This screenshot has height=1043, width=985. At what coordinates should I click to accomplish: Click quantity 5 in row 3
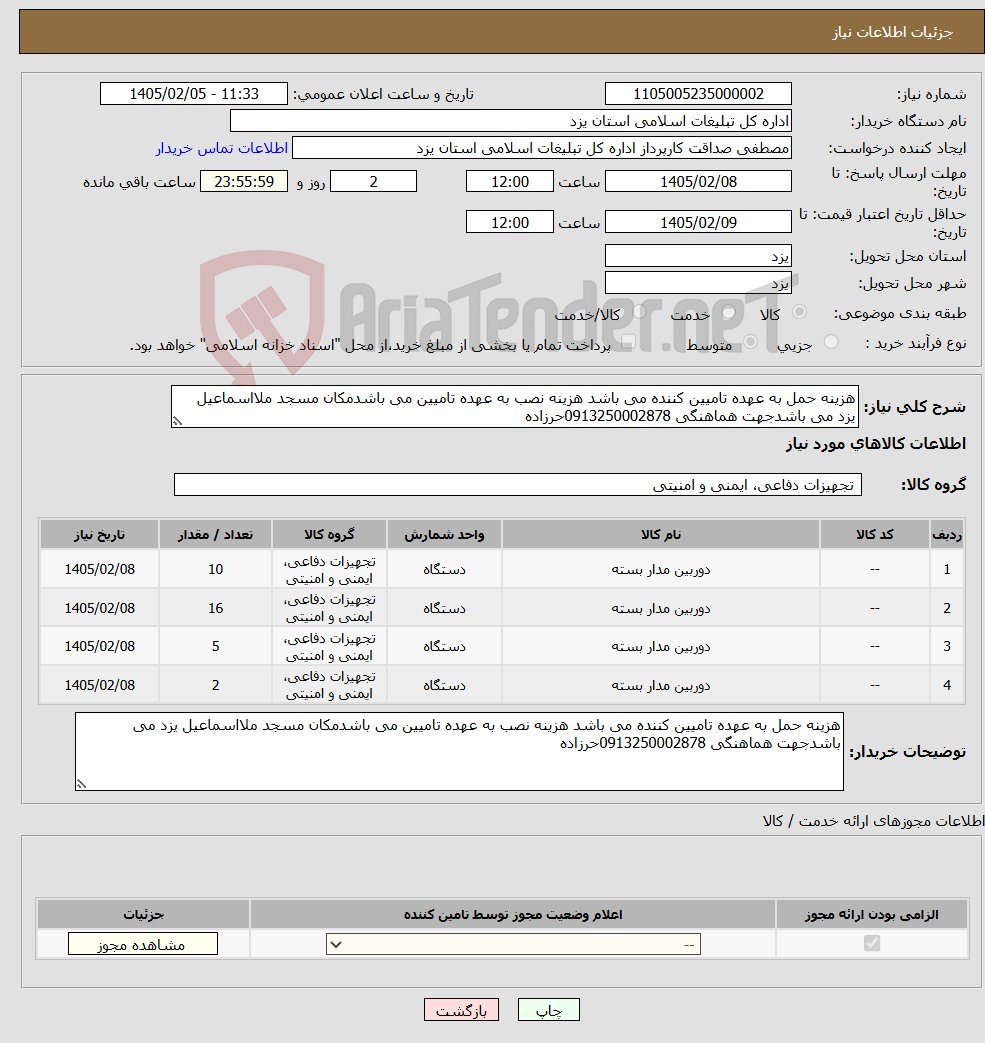click(x=215, y=646)
